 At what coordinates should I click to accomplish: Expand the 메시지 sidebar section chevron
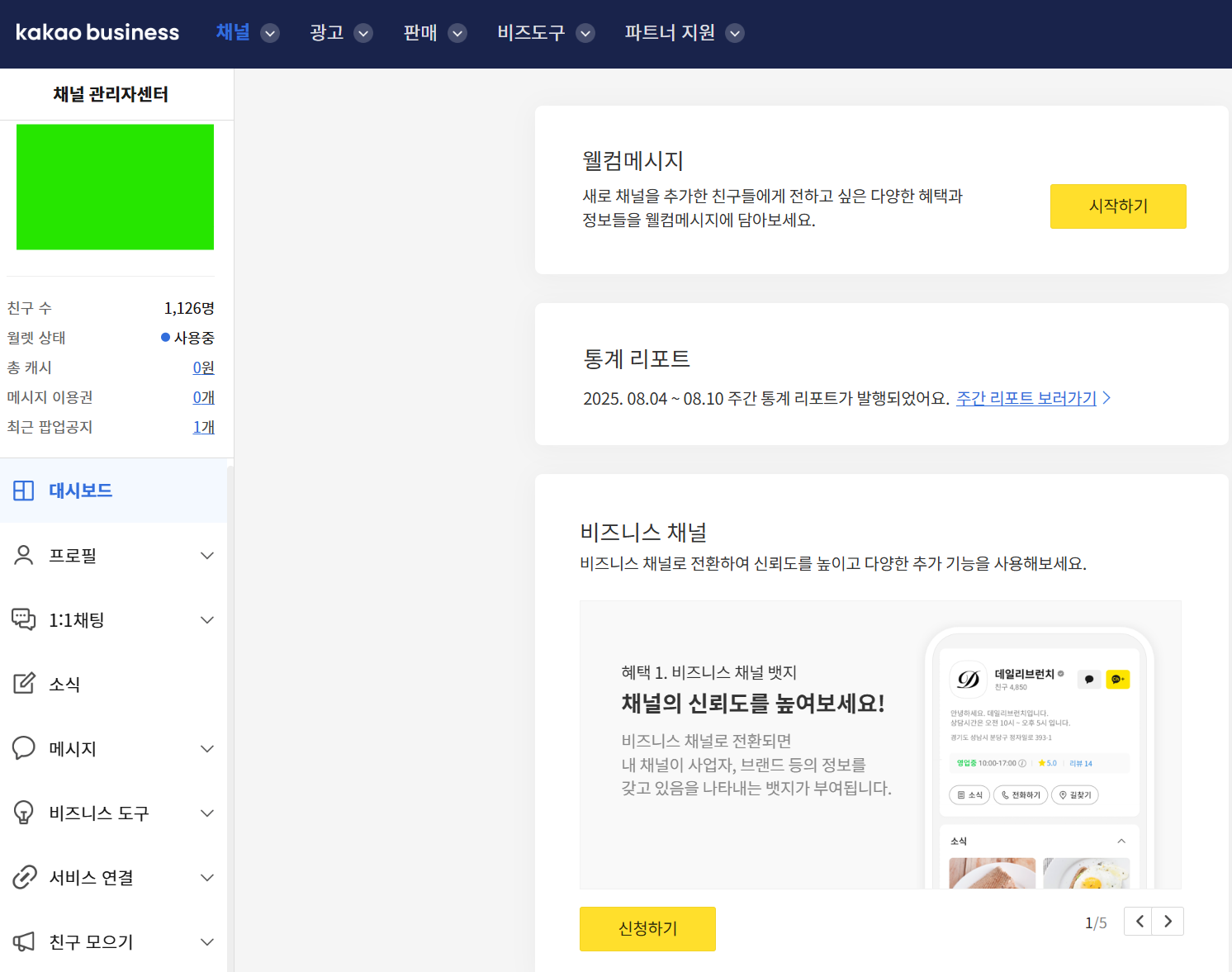(207, 749)
